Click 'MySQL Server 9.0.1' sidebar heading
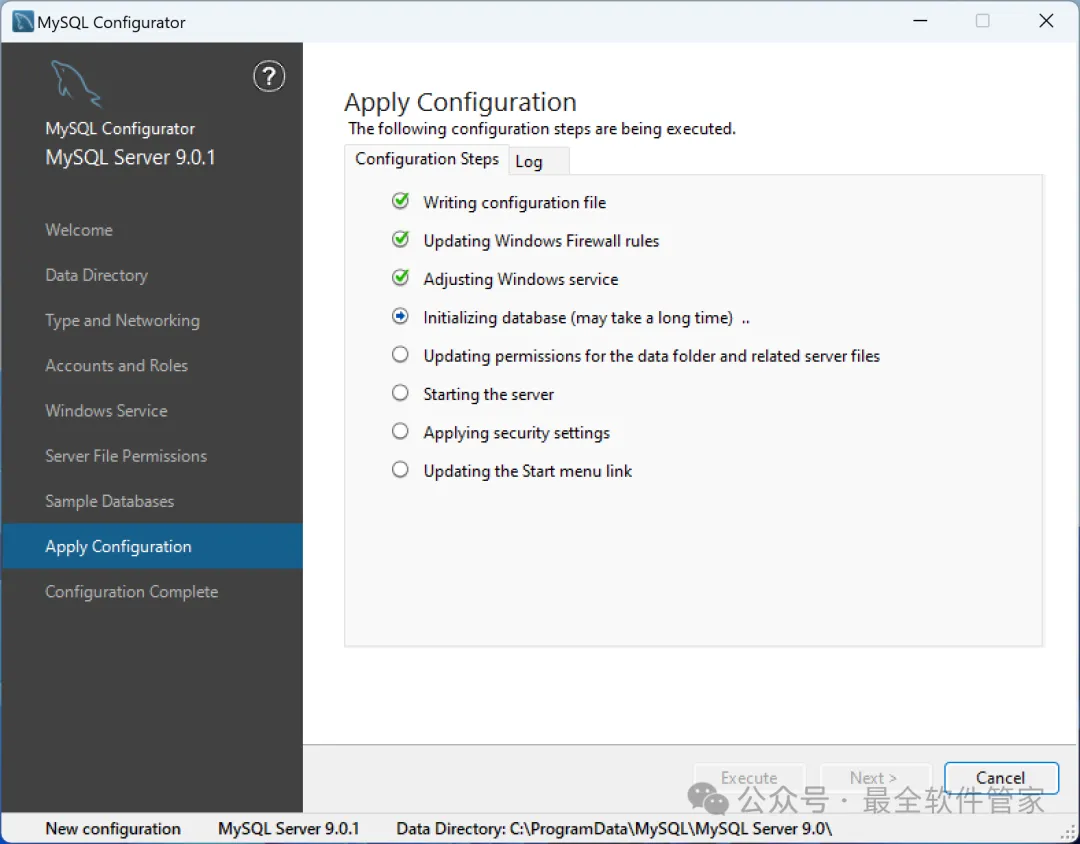 [x=130, y=157]
